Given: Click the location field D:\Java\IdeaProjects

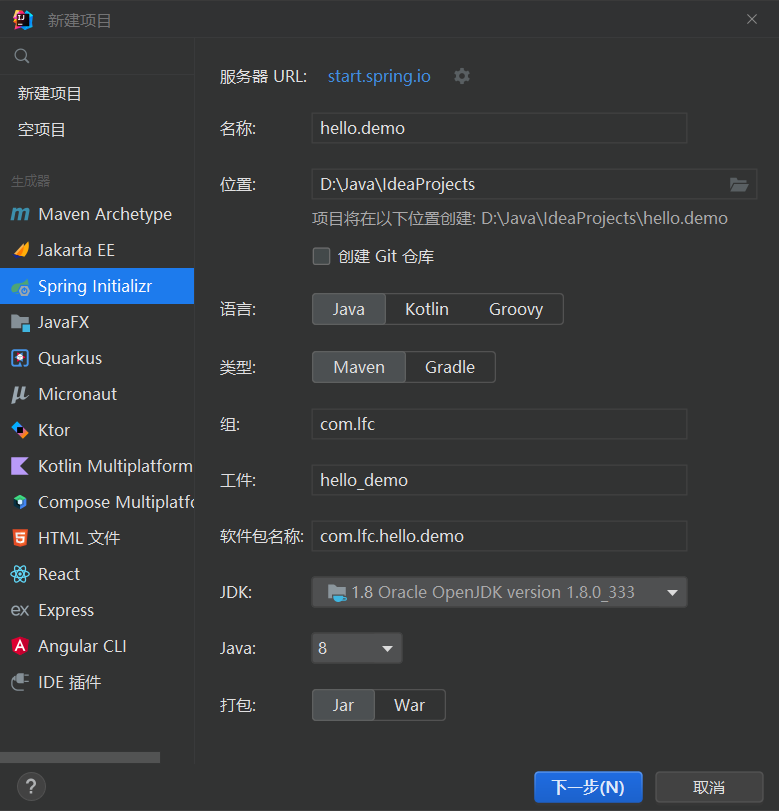Looking at the screenshot, I should tap(534, 184).
